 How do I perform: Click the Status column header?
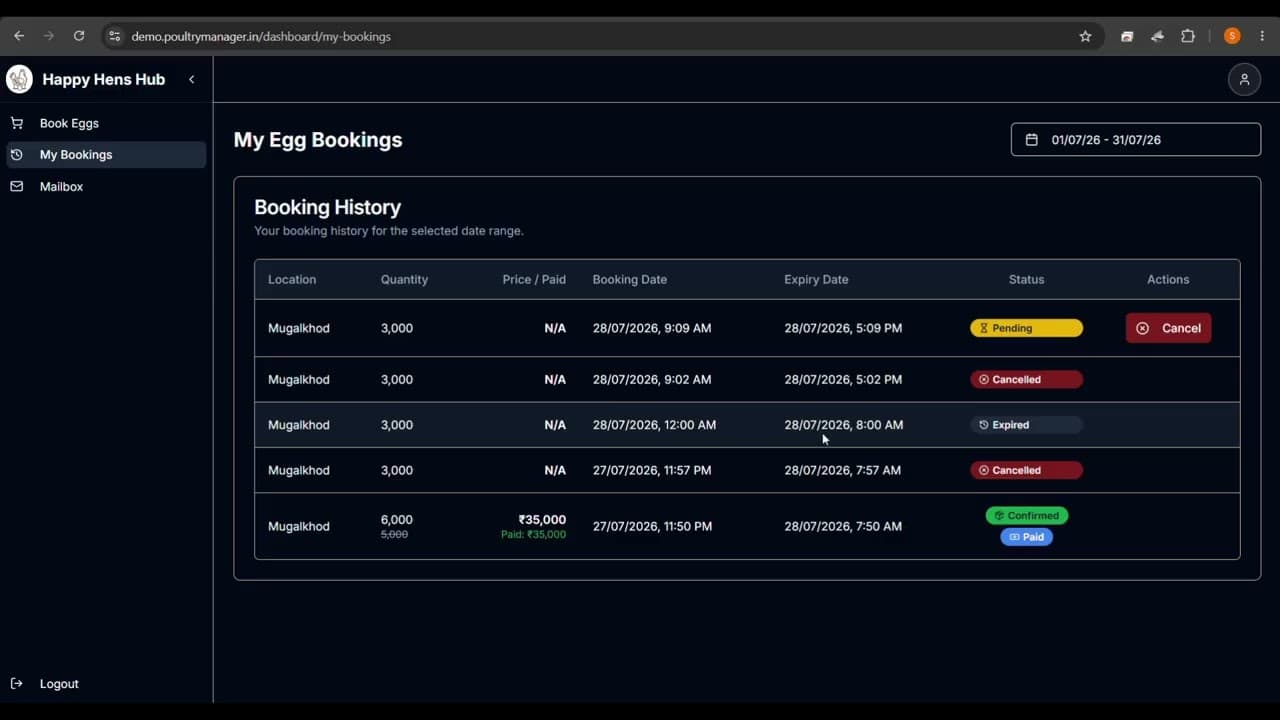click(1026, 280)
